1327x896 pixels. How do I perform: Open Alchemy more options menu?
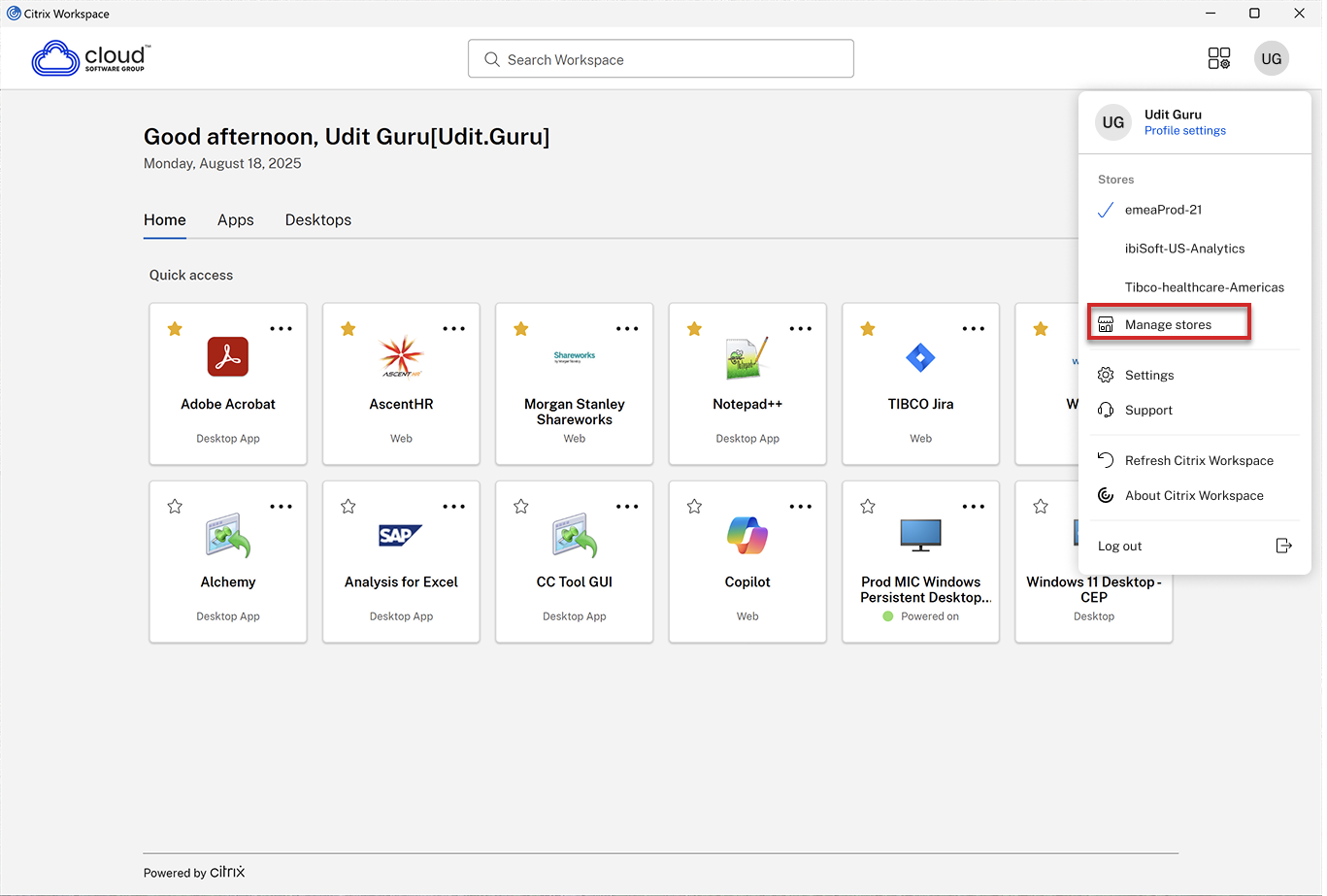pos(281,507)
